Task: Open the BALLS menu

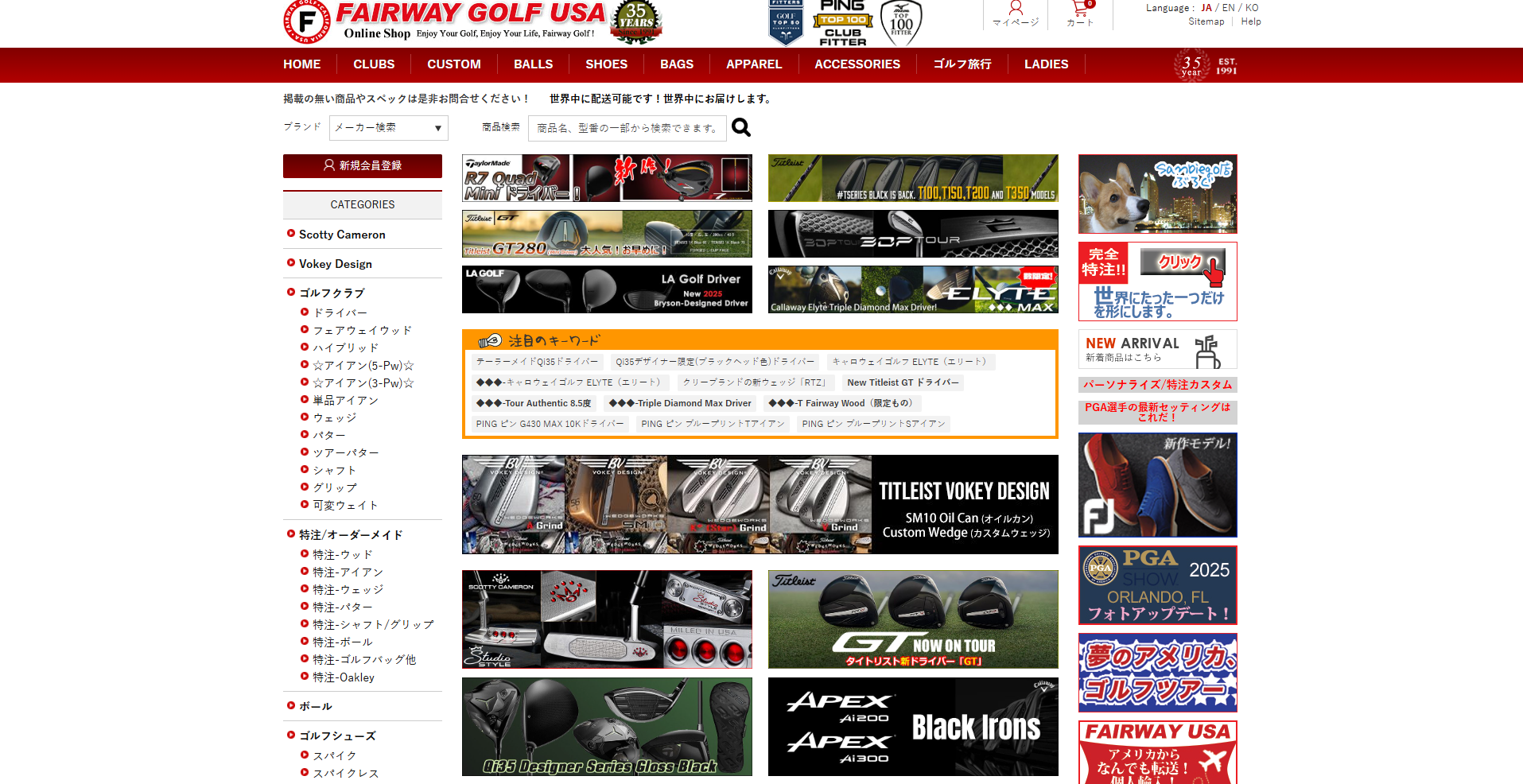Action: click(x=533, y=64)
